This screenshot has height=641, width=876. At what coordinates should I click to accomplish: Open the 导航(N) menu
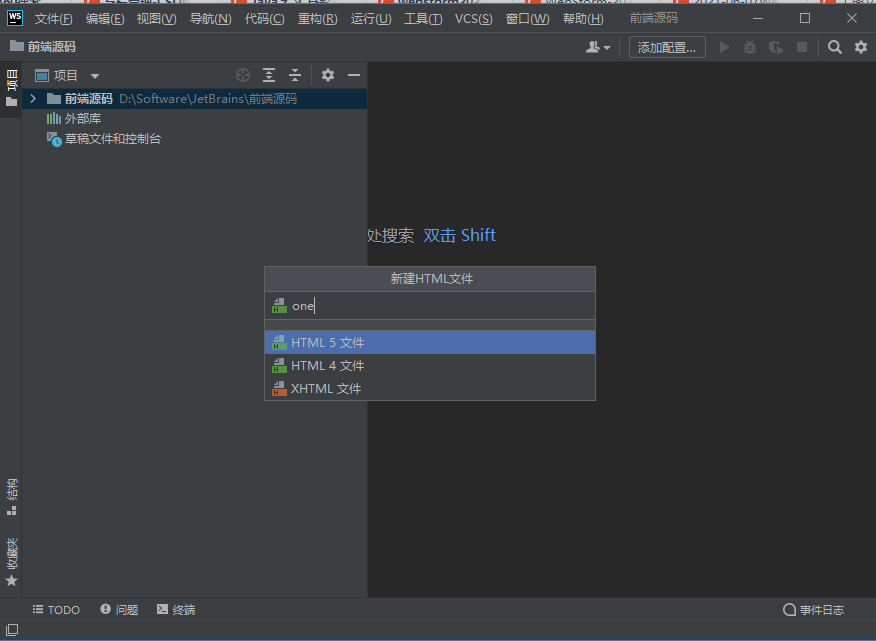point(211,19)
